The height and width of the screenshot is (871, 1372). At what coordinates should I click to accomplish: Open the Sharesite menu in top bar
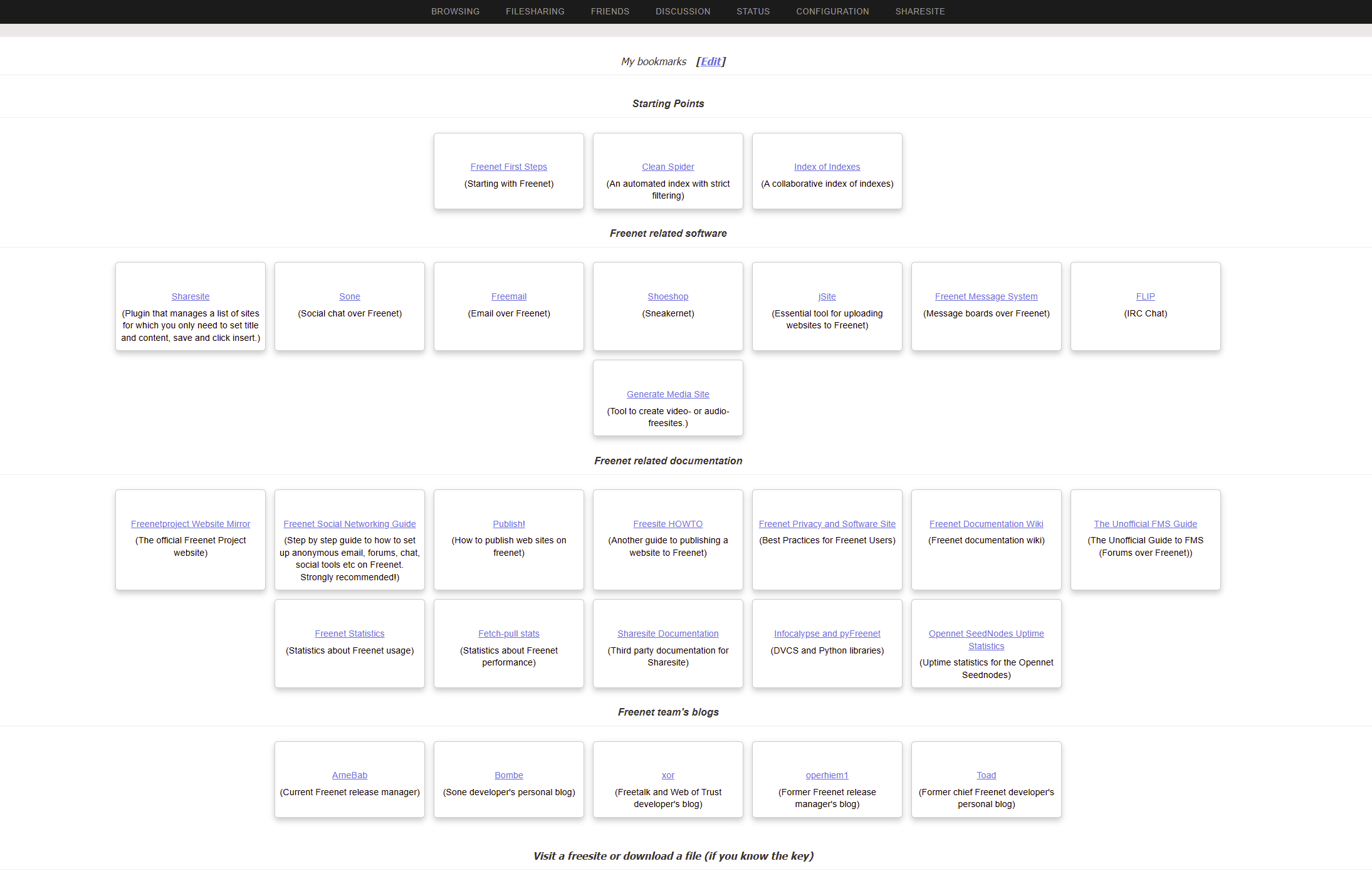click(x=919, y=11)
